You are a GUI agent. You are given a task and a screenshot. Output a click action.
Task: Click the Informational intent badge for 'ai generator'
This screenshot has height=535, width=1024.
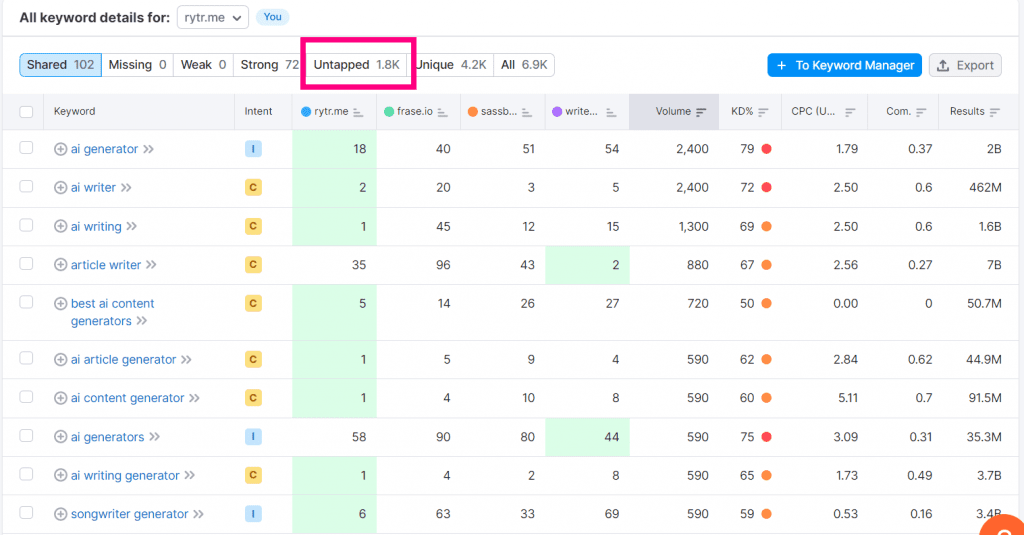(253, 149)
